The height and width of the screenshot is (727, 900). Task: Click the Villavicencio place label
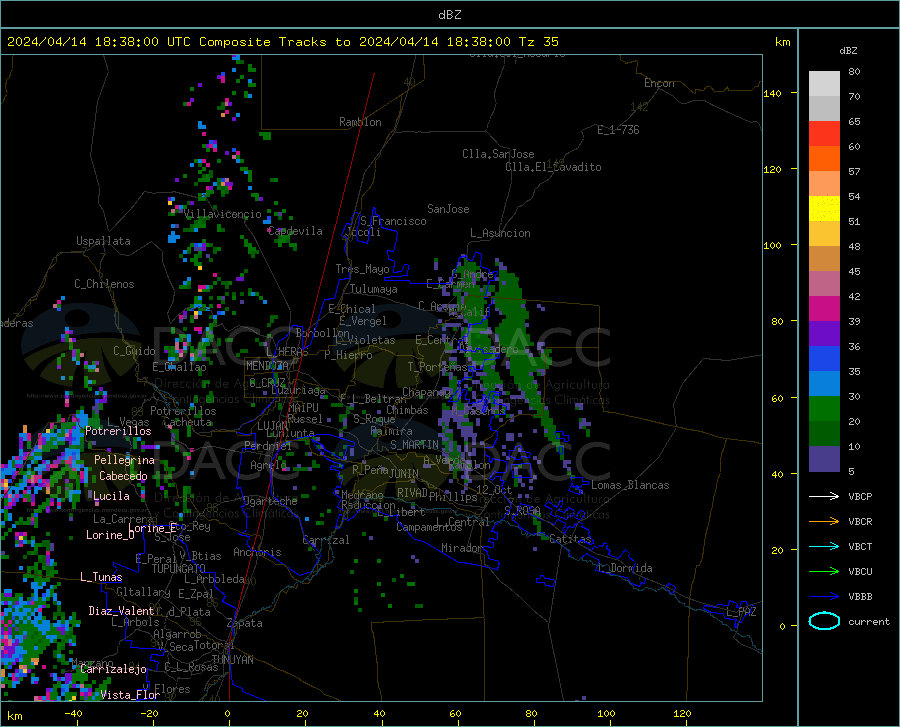(223, 214)
